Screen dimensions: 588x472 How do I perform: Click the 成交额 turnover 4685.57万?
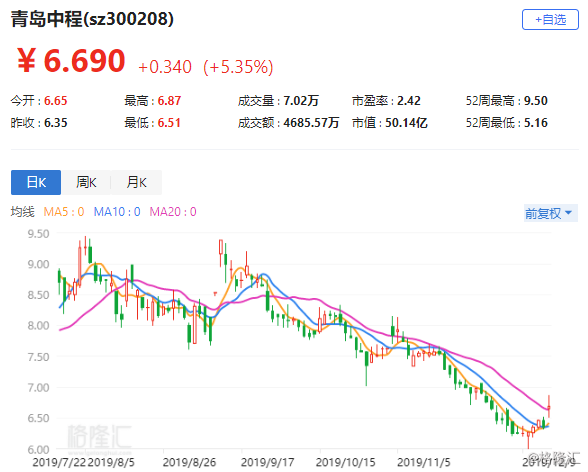tap(311, 123)
